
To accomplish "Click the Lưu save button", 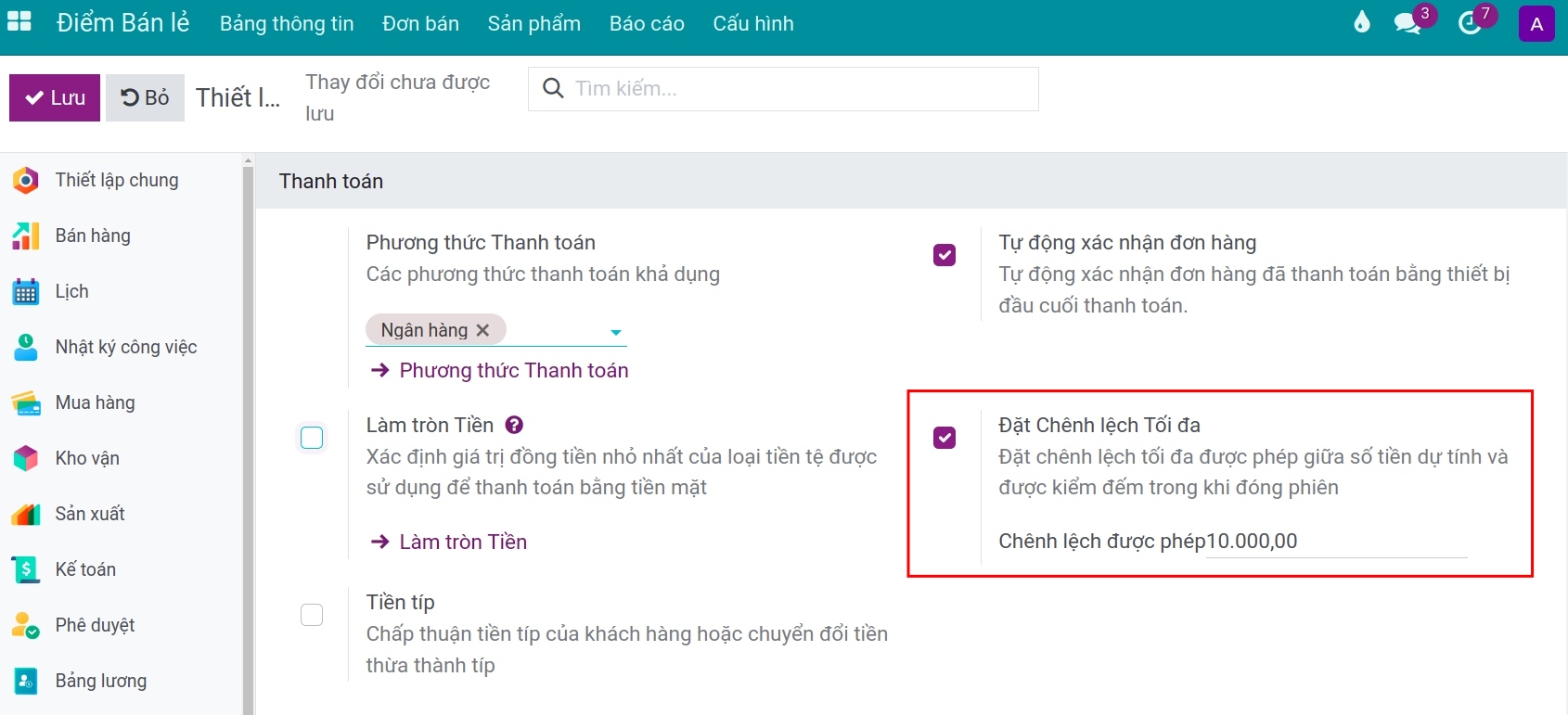I will (x=54, y=97).
